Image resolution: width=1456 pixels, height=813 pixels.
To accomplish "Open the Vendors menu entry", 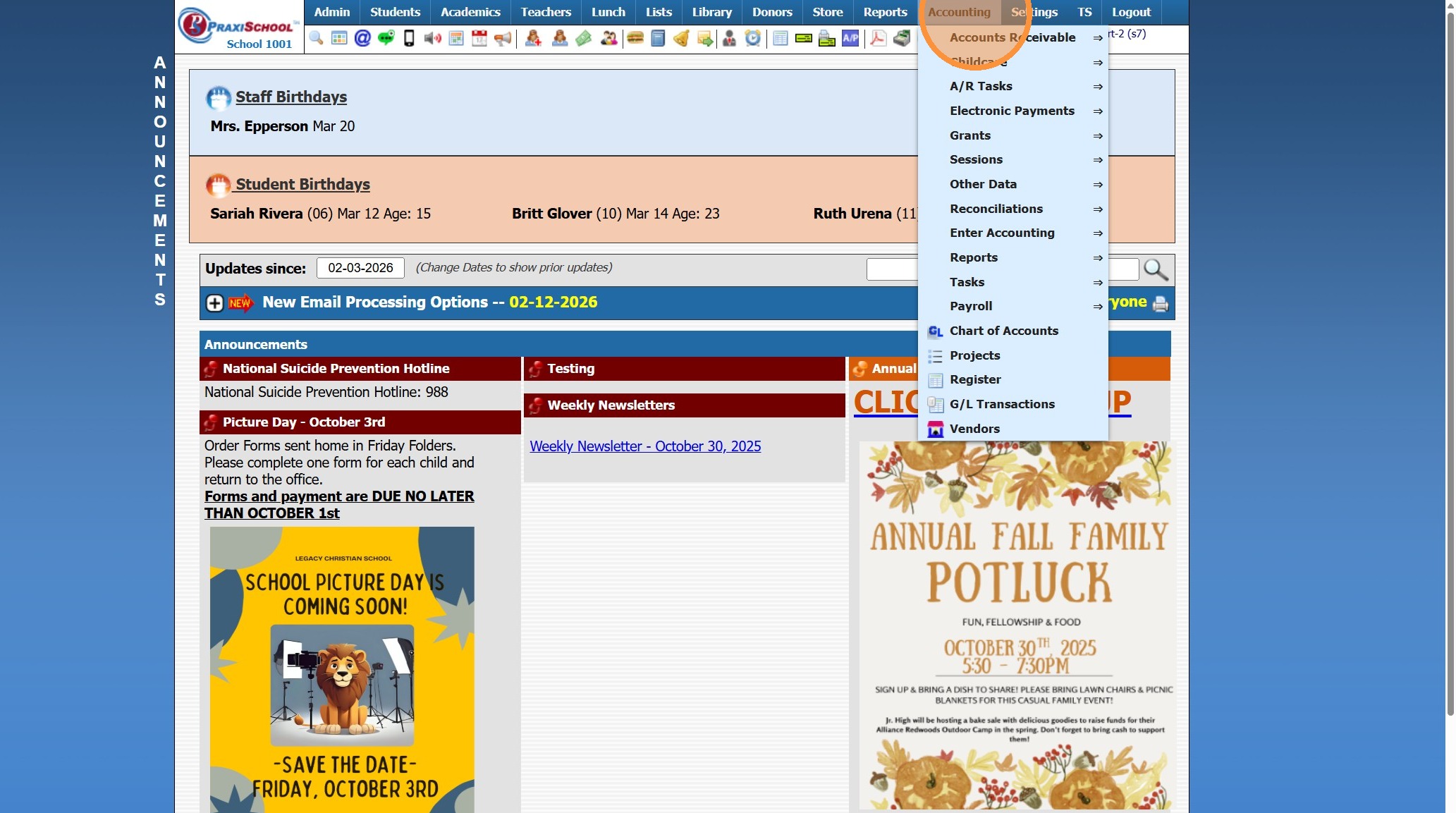I will pos(974,429).
